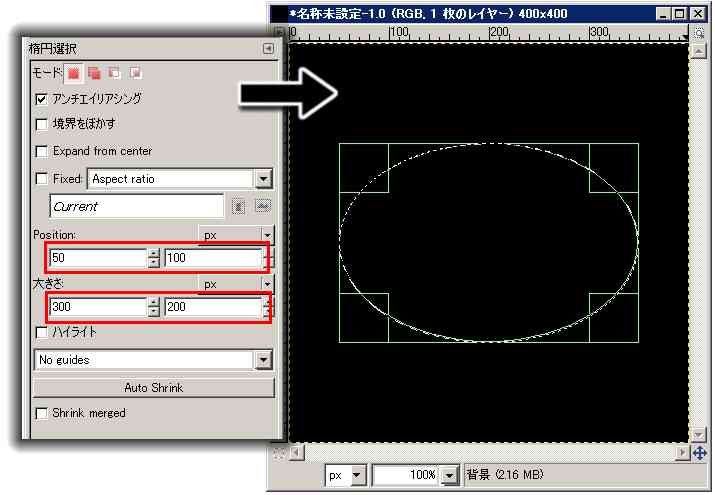Click Position X value stepper arrows

[154, 258]
